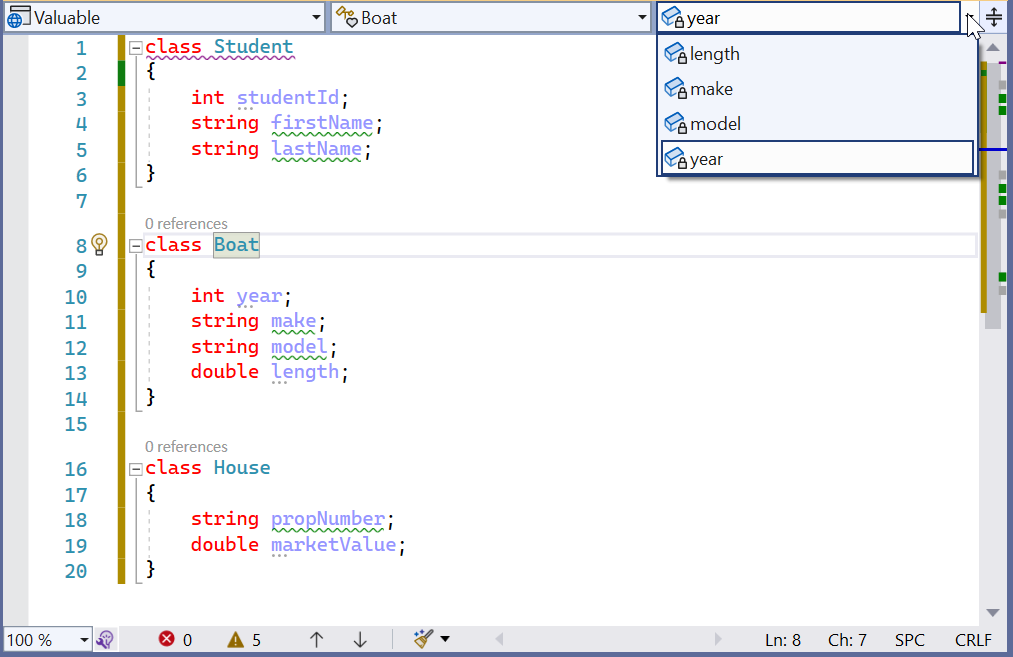Click the CRLF line ending indicator
The image size is (1013, 657).
point(973,640)
